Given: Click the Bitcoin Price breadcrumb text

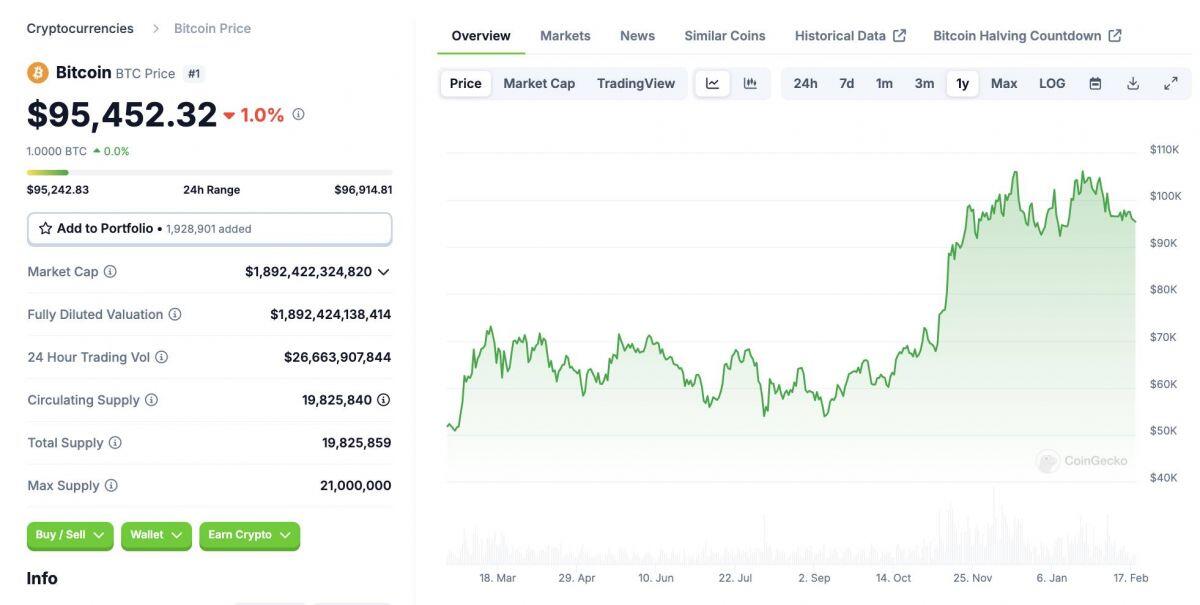Looking at the screenshot, I should 212,28.
